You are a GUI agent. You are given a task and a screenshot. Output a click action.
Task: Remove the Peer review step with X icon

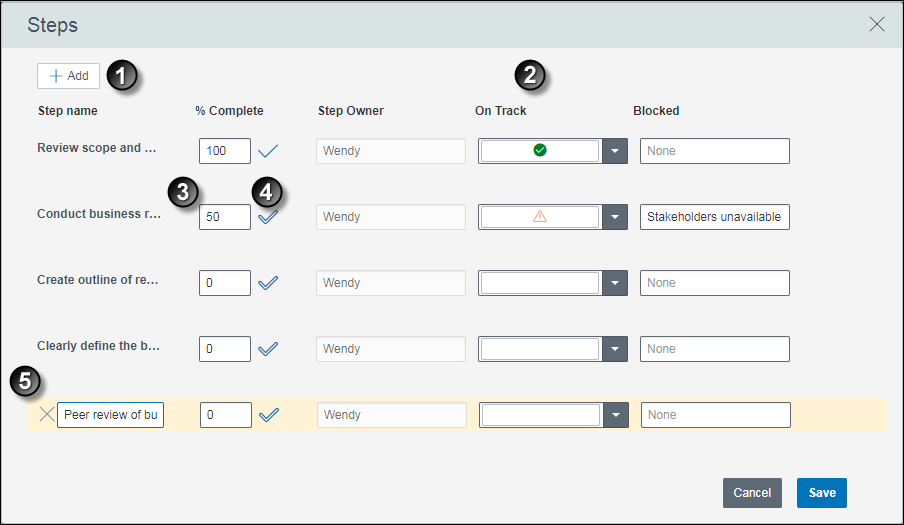click(x=47, y=414)
